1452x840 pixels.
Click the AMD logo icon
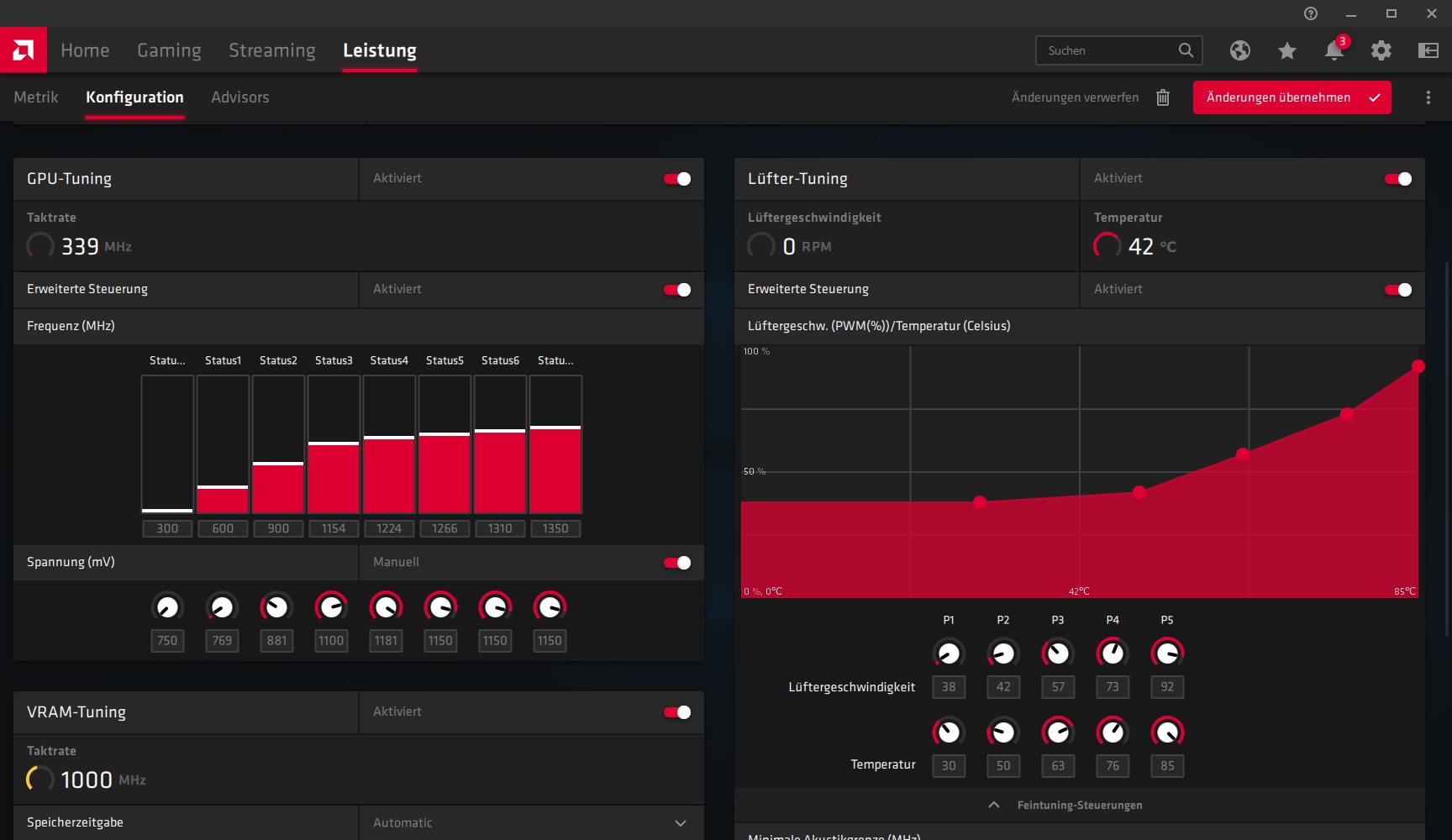(x=24, y=50)
